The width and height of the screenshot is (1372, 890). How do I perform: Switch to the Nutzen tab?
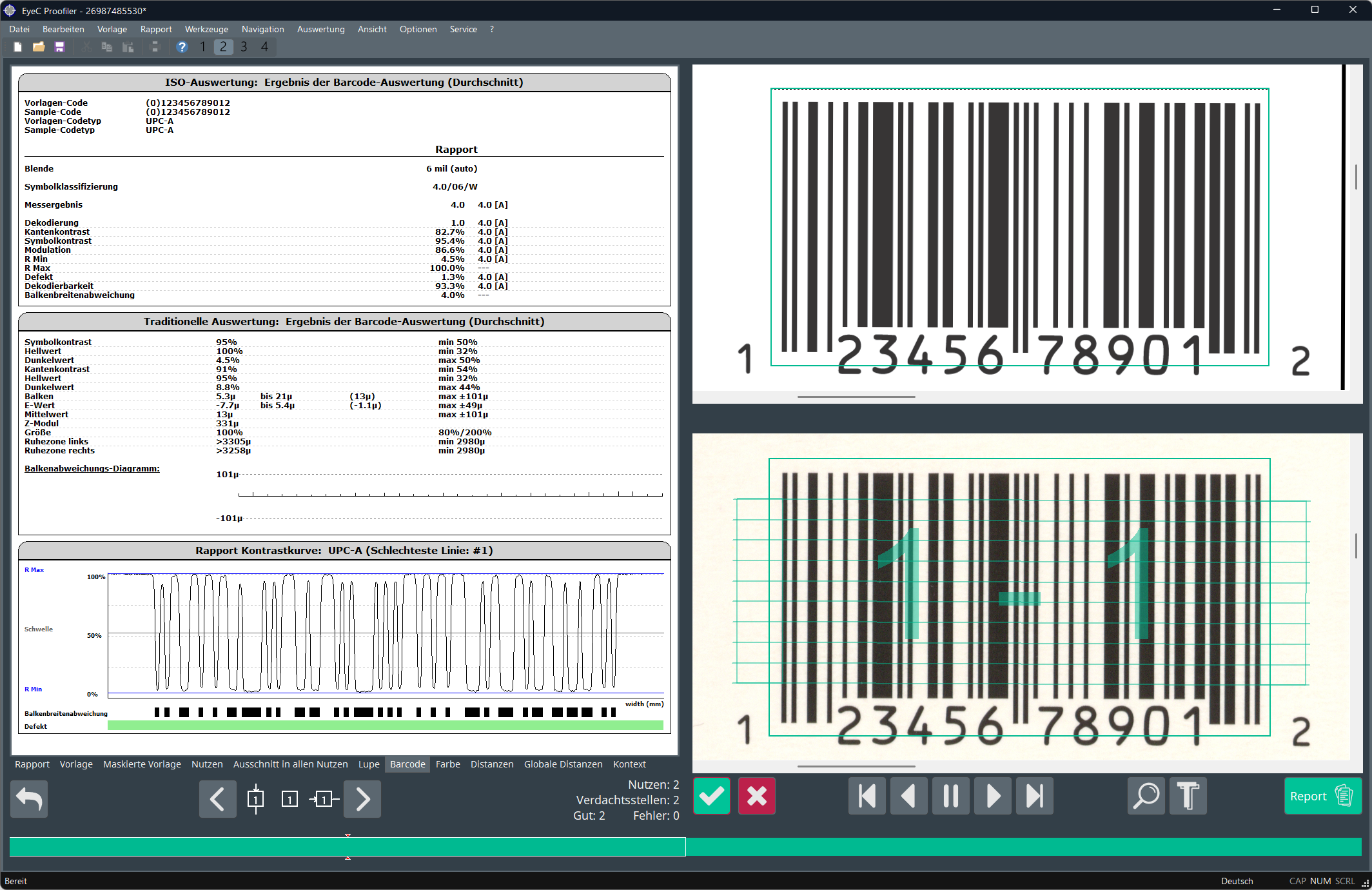[x=207, y=764]
